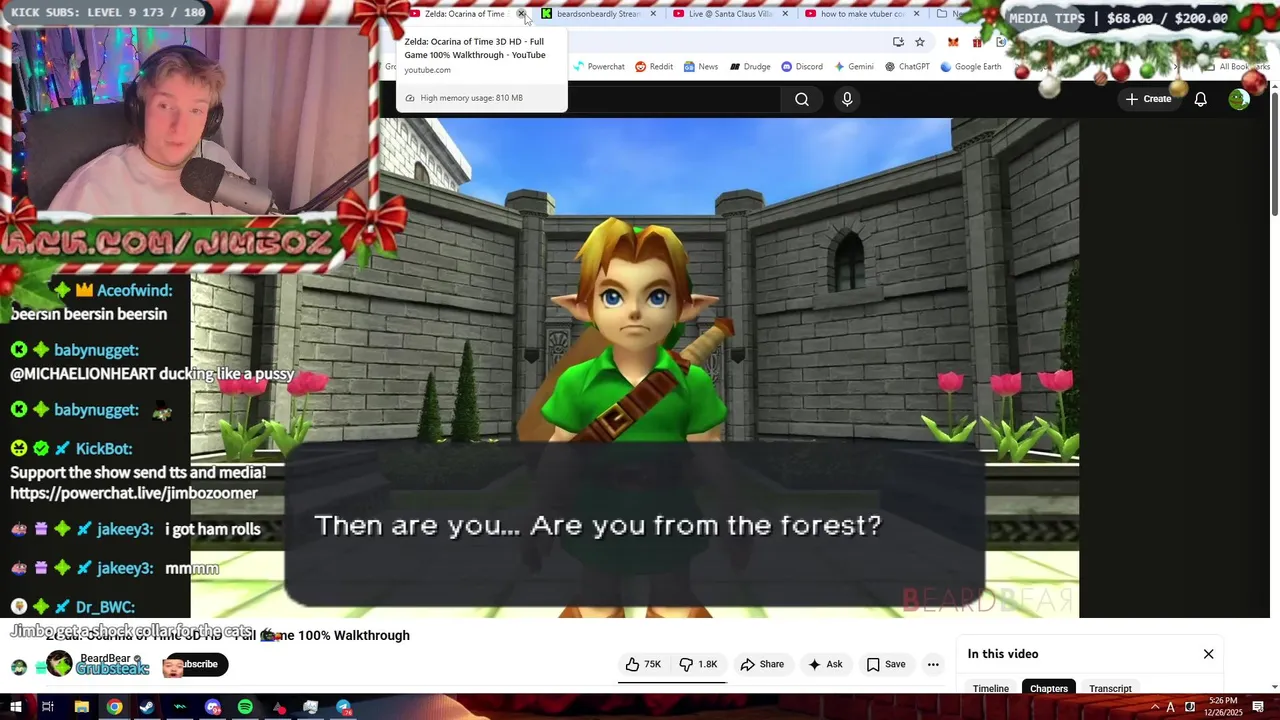This screenshot has width=1280, height=720.
Task: Open the three-dot more actions menu
Action: point(933,664)
